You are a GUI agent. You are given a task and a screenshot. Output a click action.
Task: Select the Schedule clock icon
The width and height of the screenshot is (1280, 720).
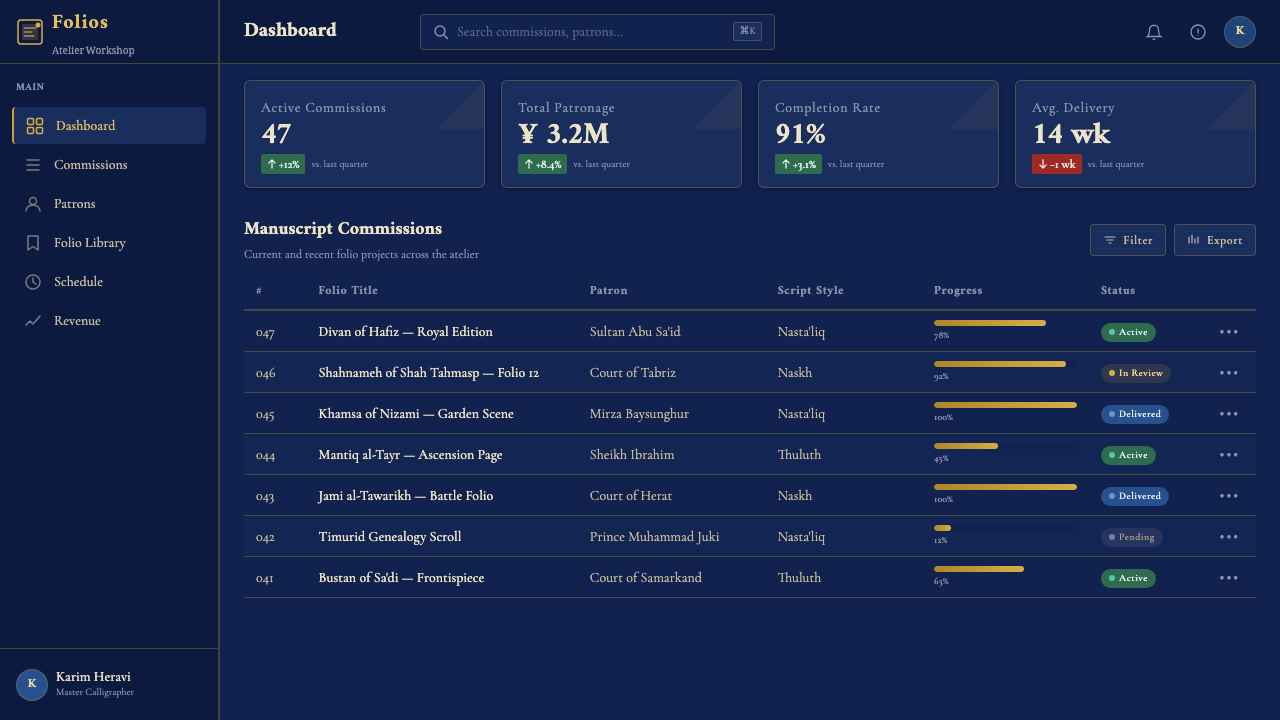[x=33, y=282]
